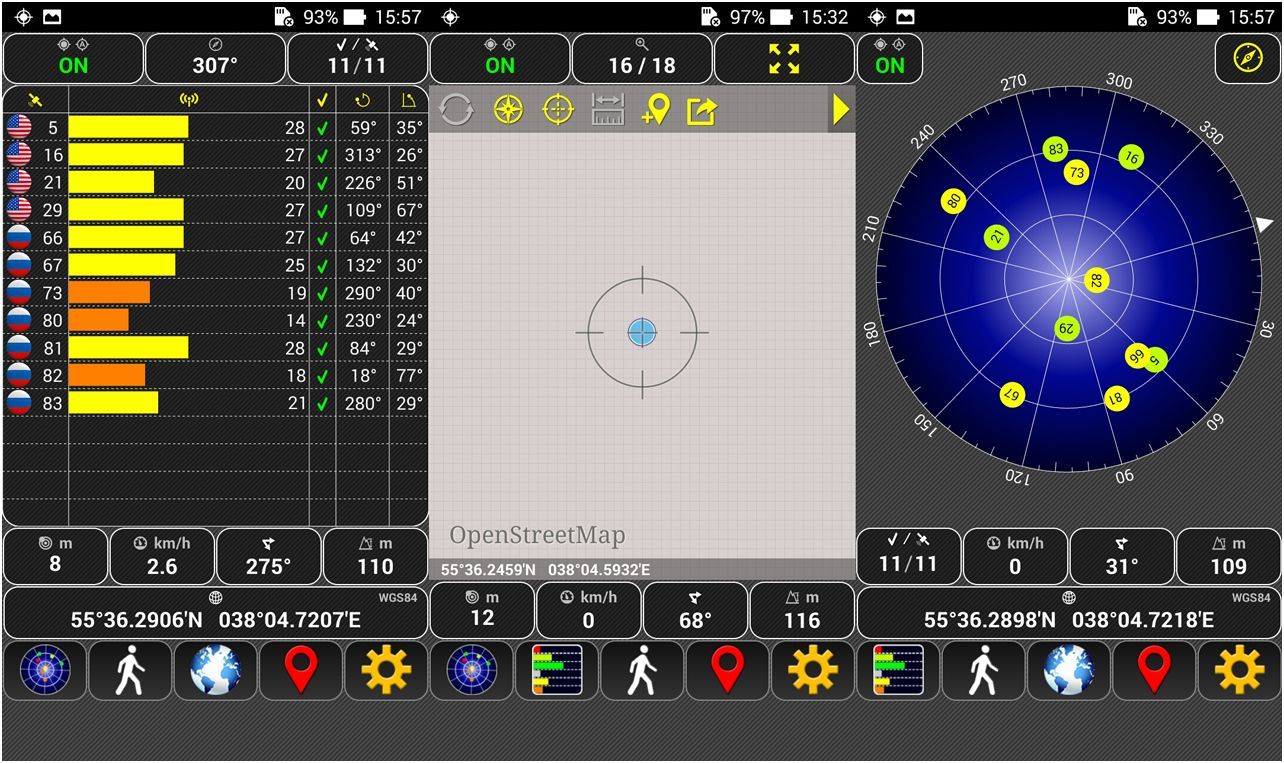Tap the 16 / 18 zoom level button
The width and height of the screenshot is (1284, 763).
(x=642, y=58)
